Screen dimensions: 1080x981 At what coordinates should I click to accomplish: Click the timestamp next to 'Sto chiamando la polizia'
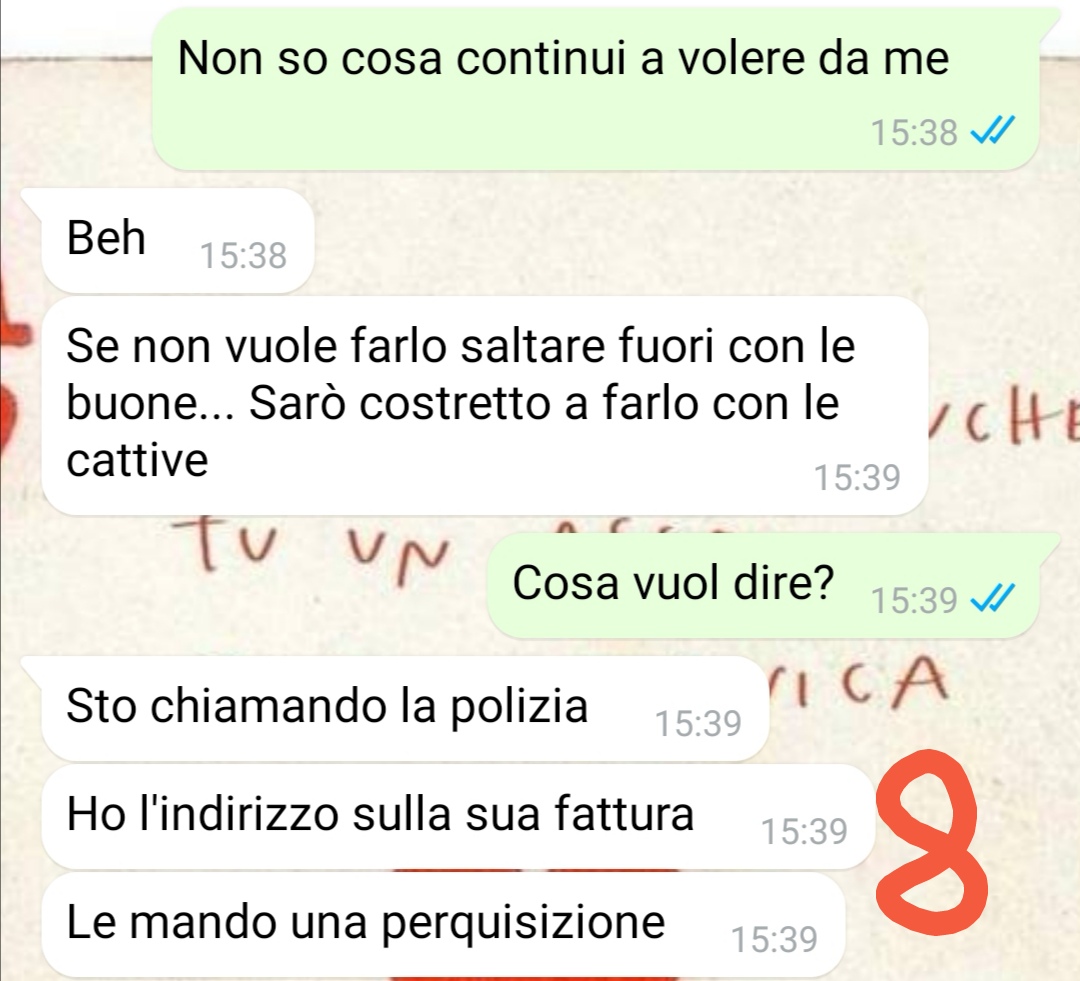point(698,723)
